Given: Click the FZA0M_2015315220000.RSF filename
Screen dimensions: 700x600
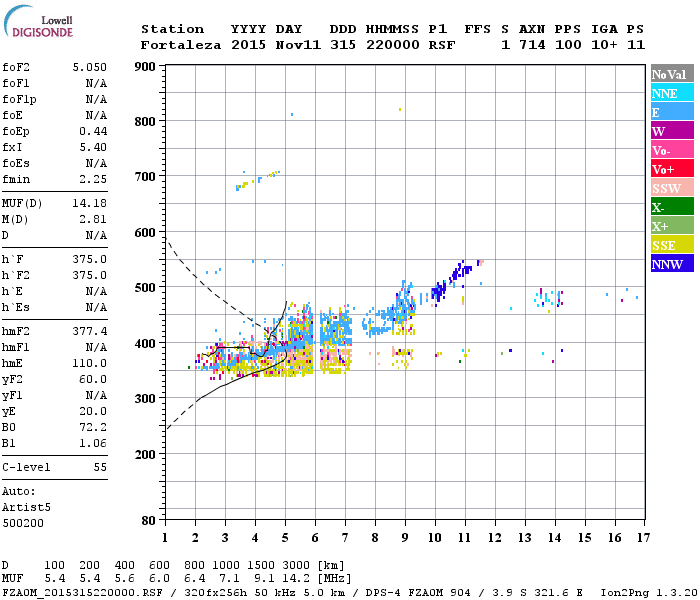Looking at the screenshot, I should pos(83,593).
